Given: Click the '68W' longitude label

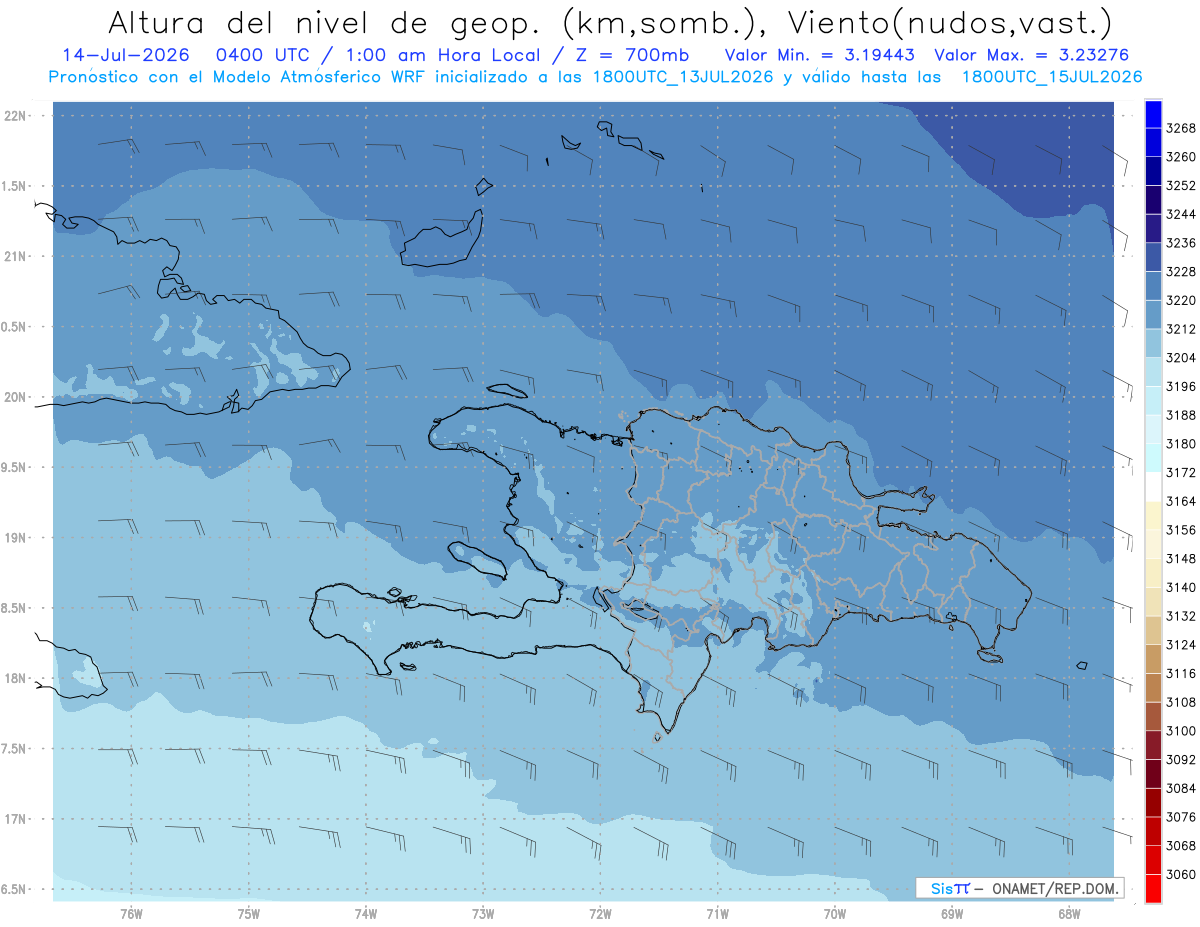Looking at the screenshot, I should 1069,914.
